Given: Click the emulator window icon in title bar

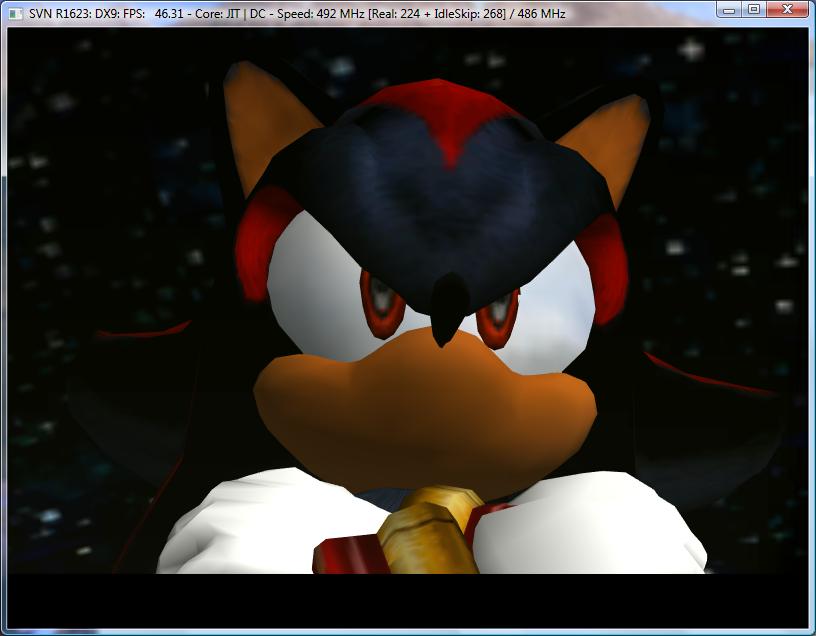Looking at the screenshot, I should point(16,14).
